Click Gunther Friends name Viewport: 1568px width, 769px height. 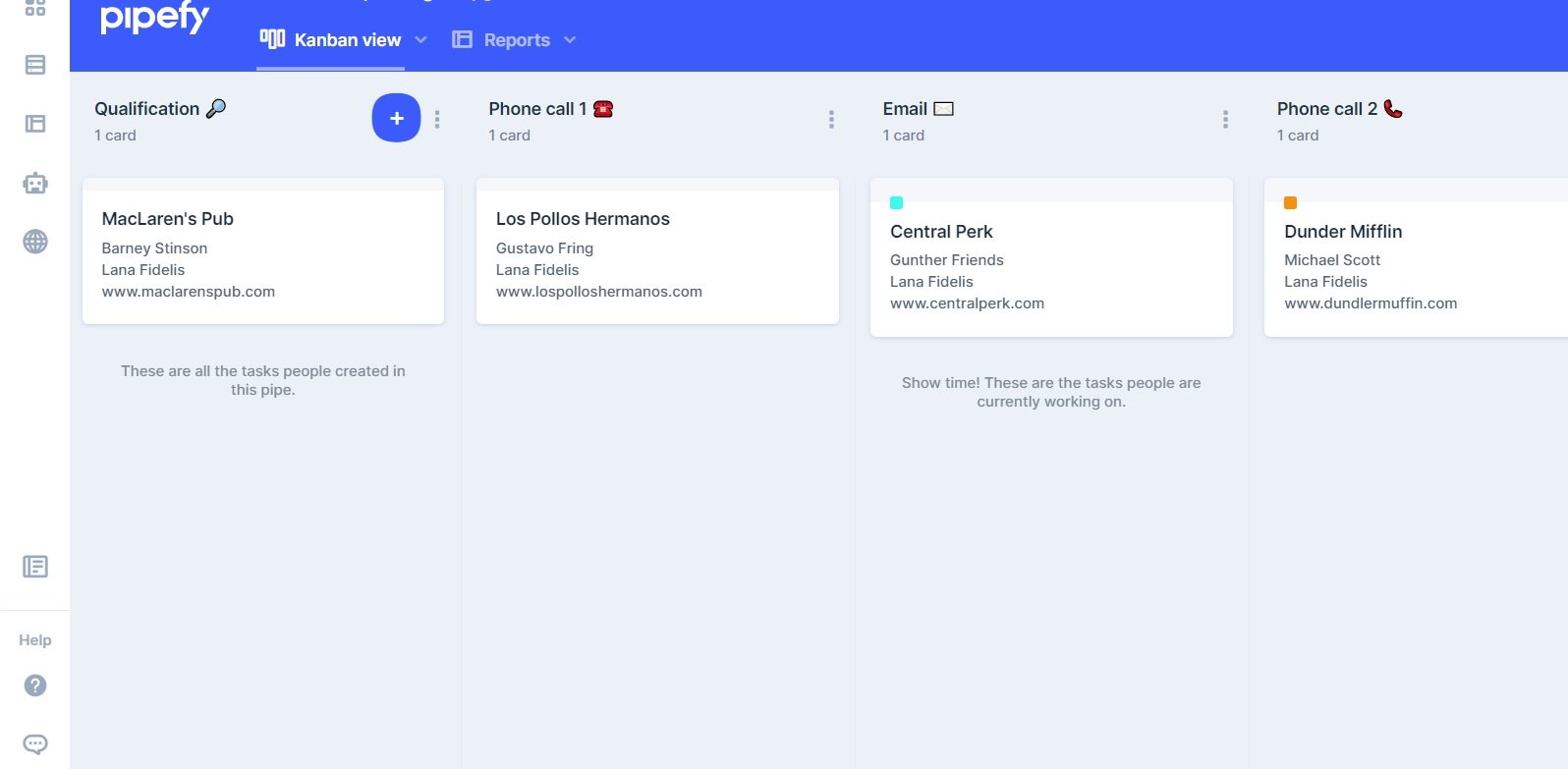[x=947, y=260]
